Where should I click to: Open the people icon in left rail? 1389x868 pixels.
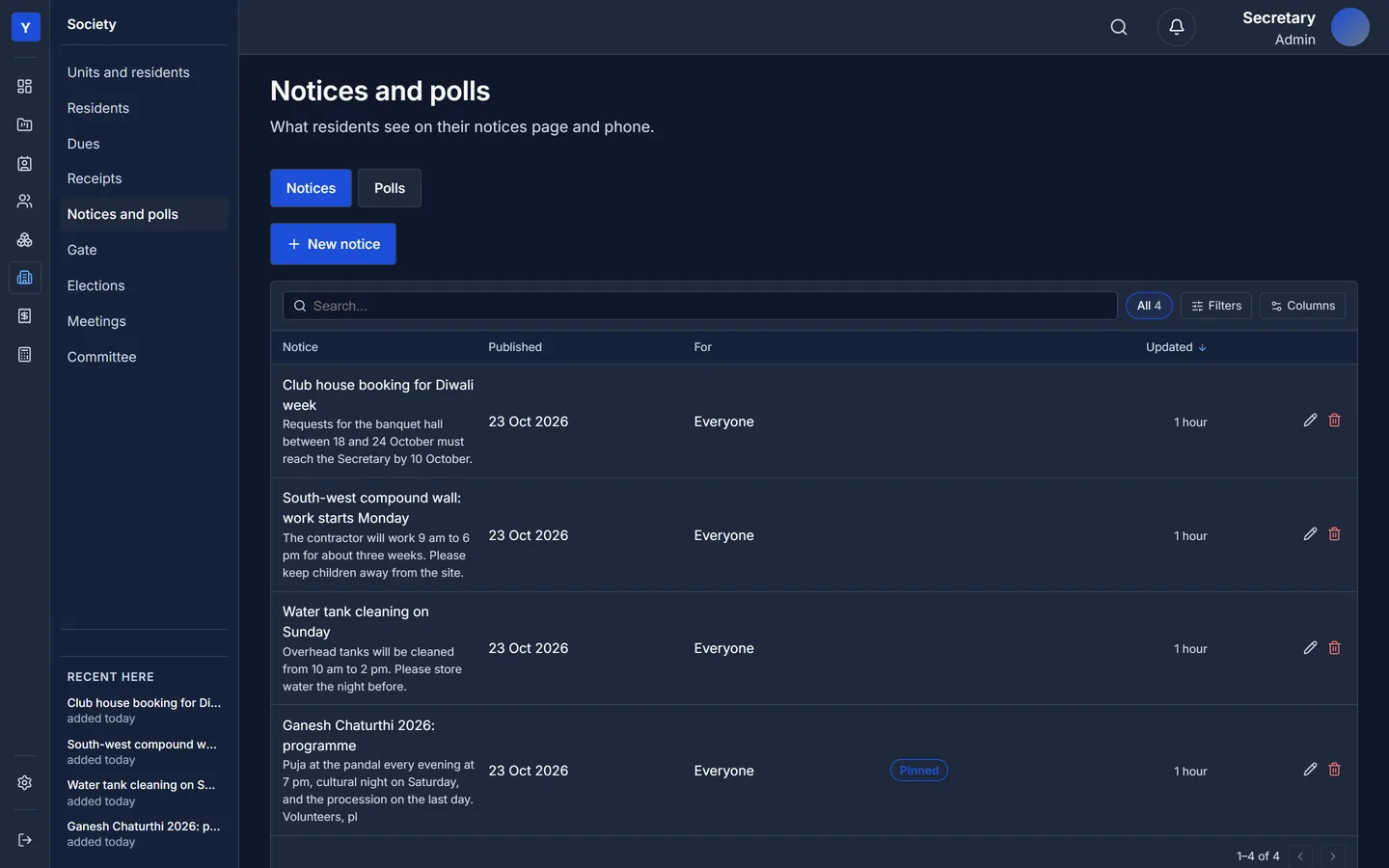[25, 202]
